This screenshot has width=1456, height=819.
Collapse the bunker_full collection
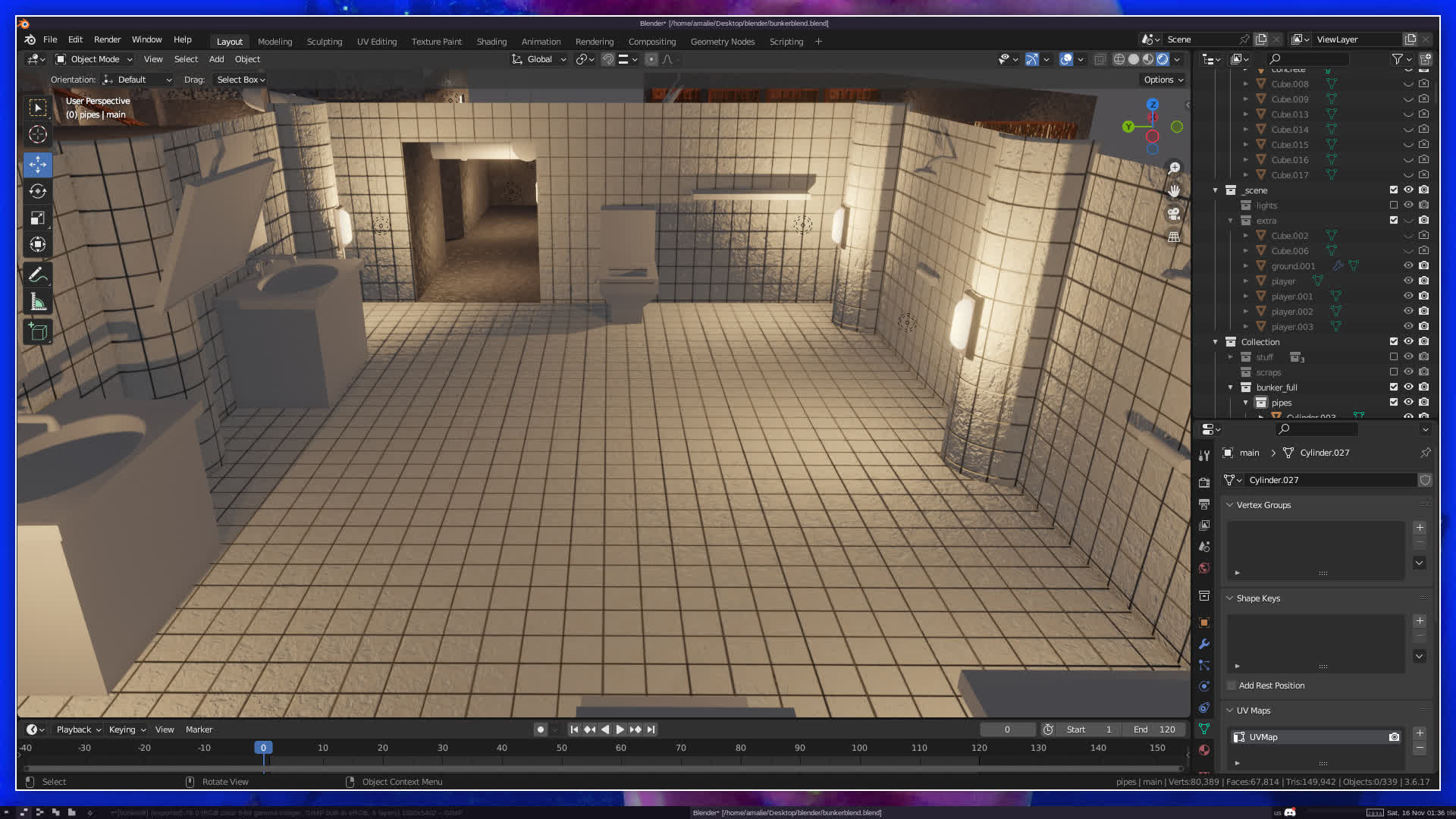[1230, 388]
